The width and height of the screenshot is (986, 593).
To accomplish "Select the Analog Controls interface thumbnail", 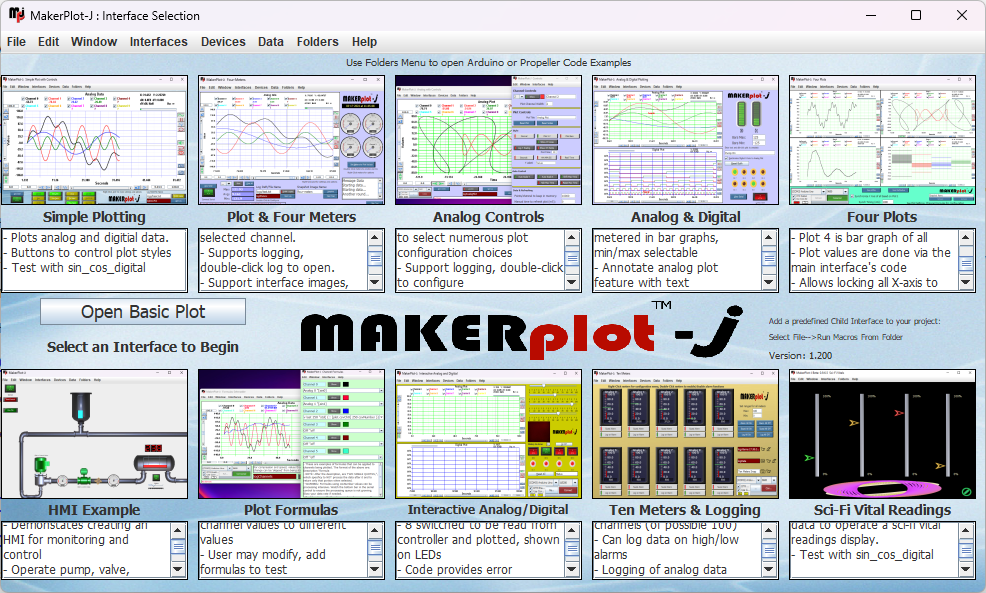I will tap(489, 140).
